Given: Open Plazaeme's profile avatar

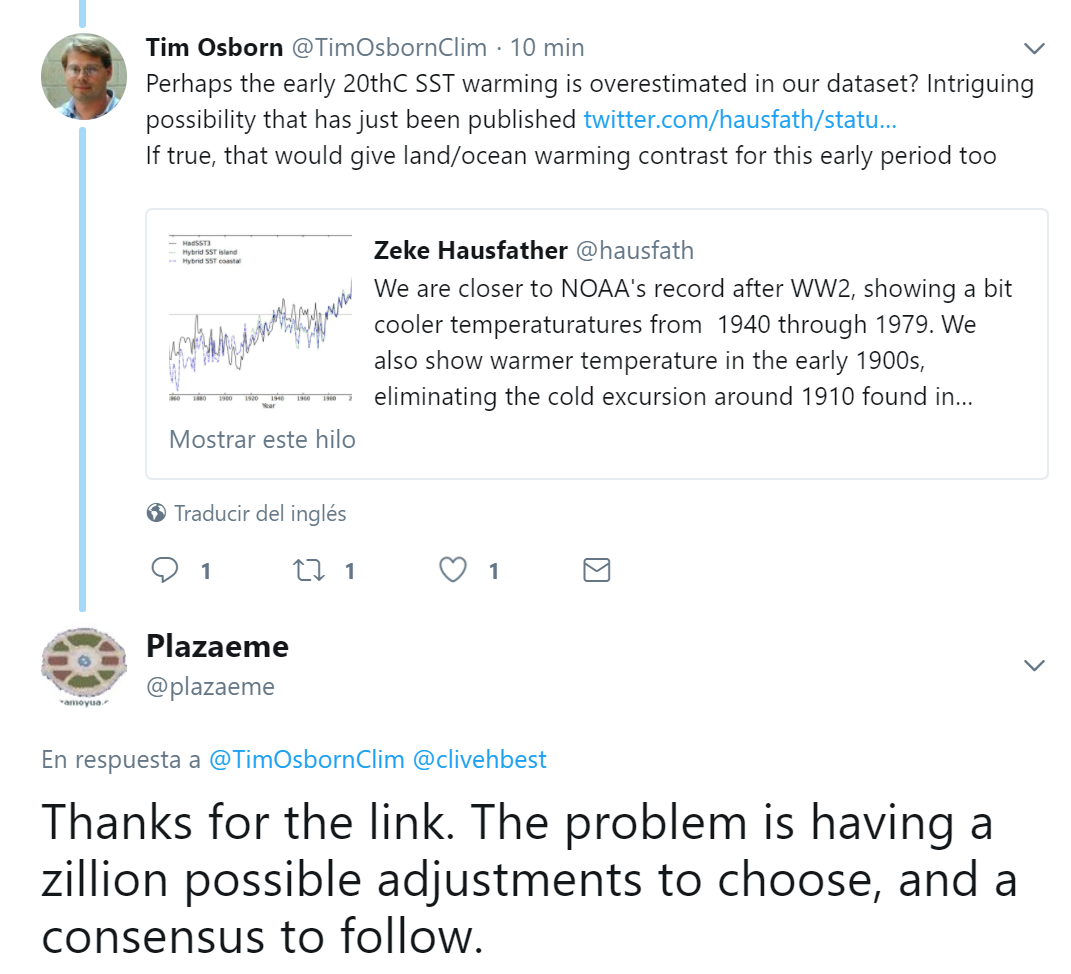Looking at the screenshot, I should tap(84, 667).
